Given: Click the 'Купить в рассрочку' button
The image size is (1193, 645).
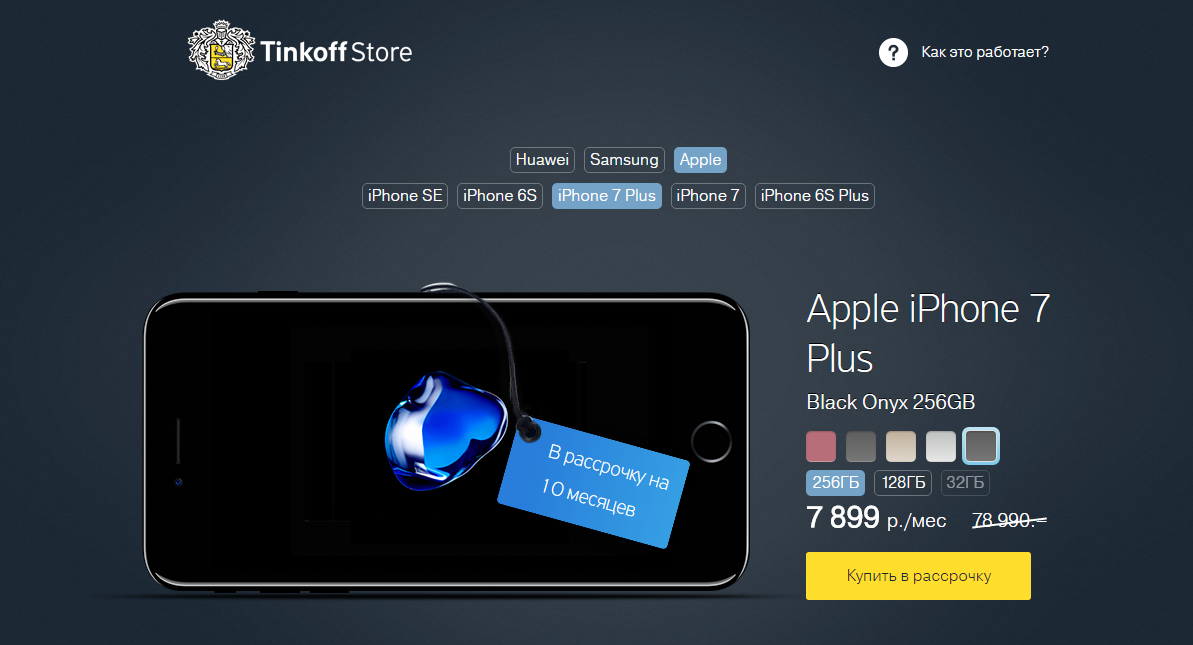Looking at the screenshot, I should click(918, 576).
